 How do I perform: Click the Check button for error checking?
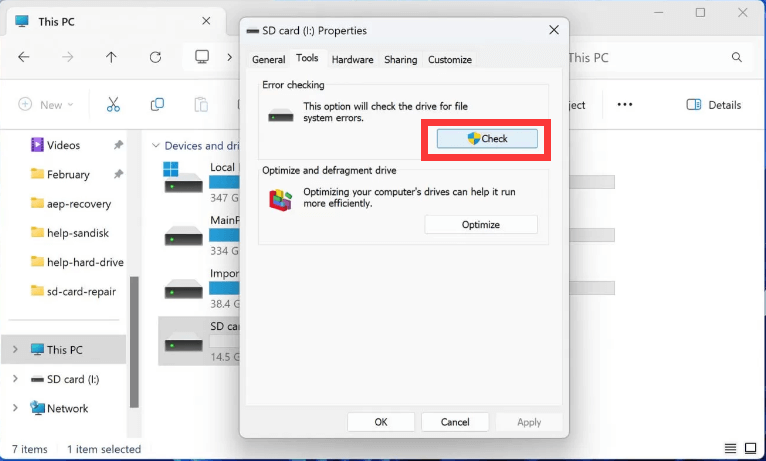(x=487, y=139)
